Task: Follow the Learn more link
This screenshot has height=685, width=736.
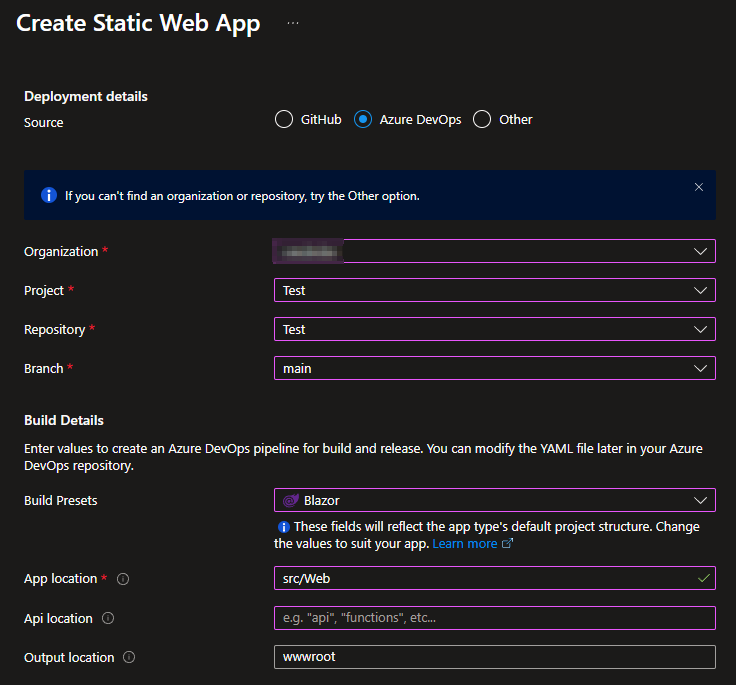Action: (465, 544)
